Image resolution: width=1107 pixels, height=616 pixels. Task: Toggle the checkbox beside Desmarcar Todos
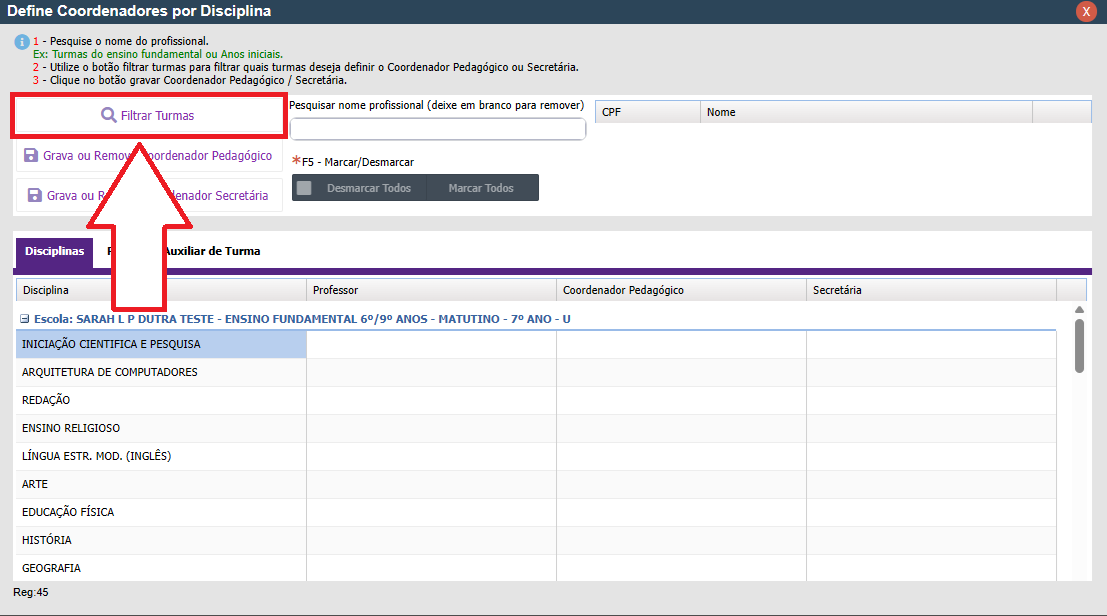[304, 188]
